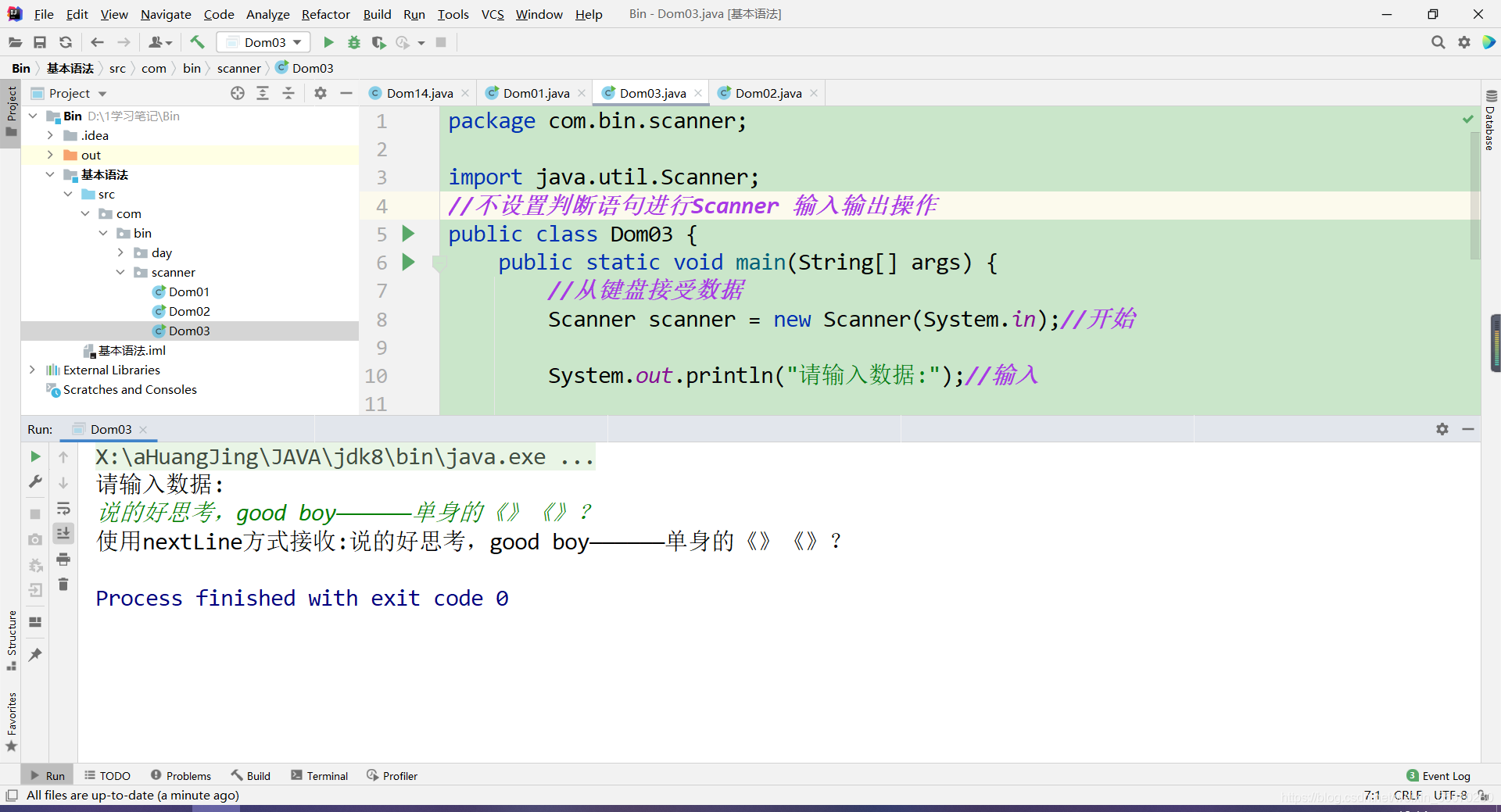Expand External Libraries node
Viewport: 1501px width, 812px height.
click(x=32, y=370)
